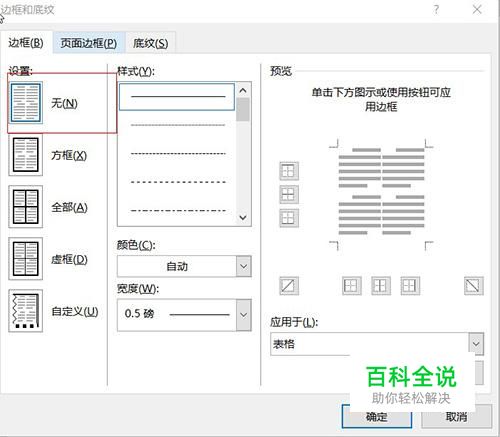
Task: Toggle bottom border button in preview
Action: (289, 218)
